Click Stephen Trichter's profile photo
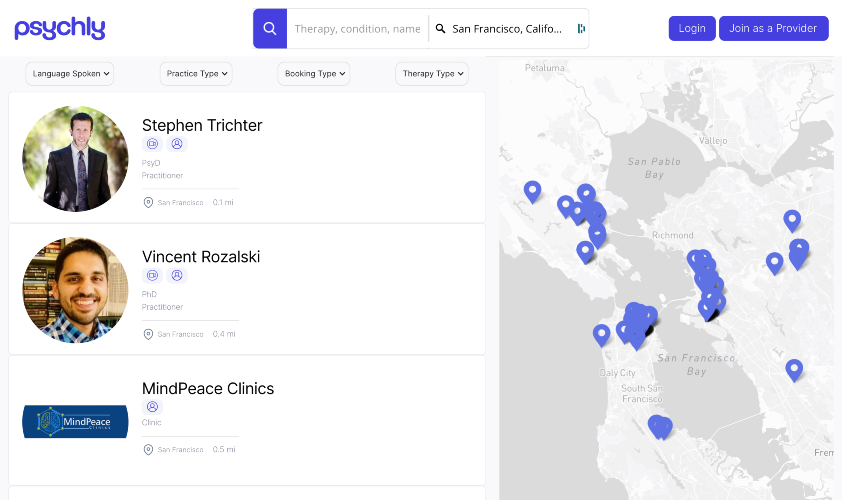This screenshot has height=500, width=842. (x=75, y=158)
